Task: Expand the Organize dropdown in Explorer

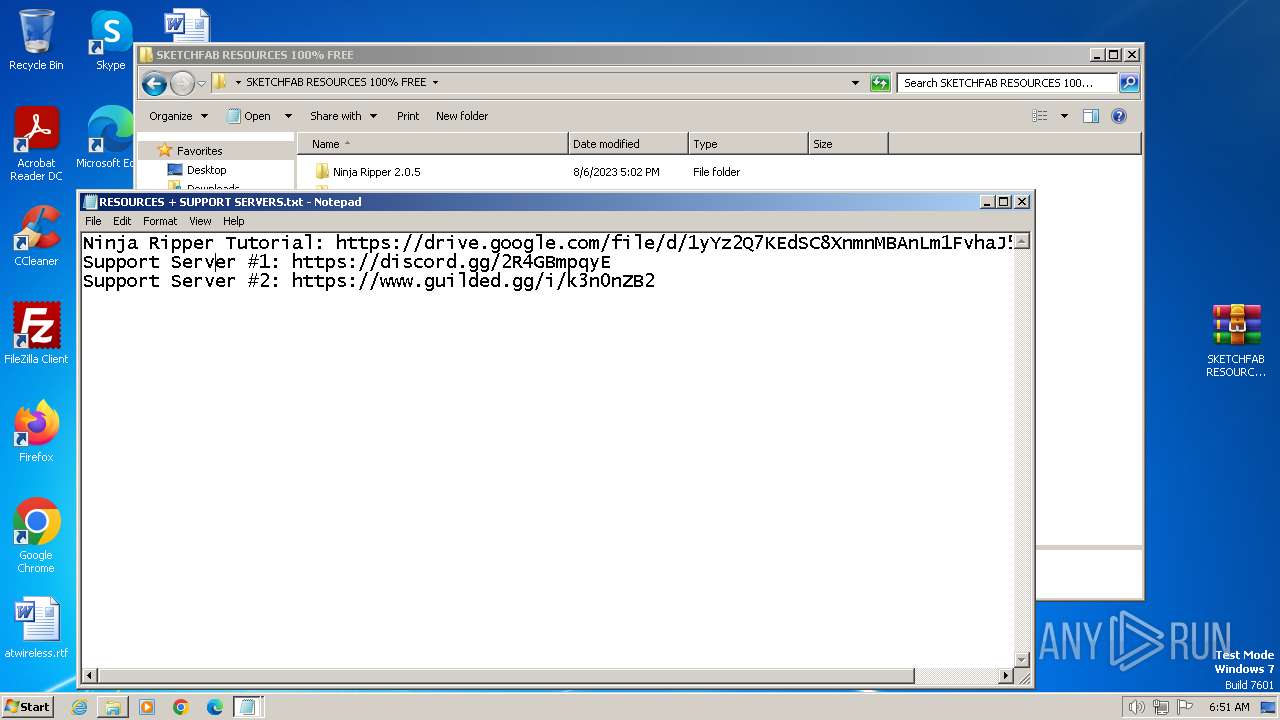Action: [178, 116]
